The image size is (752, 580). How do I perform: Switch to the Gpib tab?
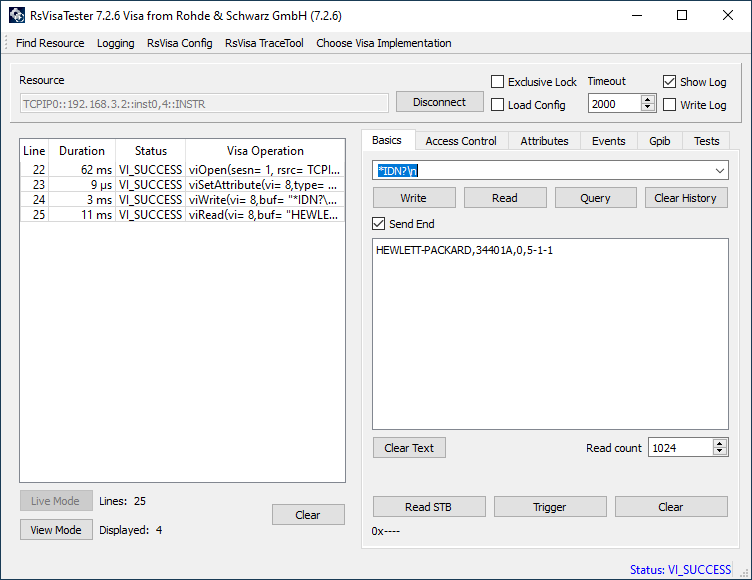click(659, 141)
